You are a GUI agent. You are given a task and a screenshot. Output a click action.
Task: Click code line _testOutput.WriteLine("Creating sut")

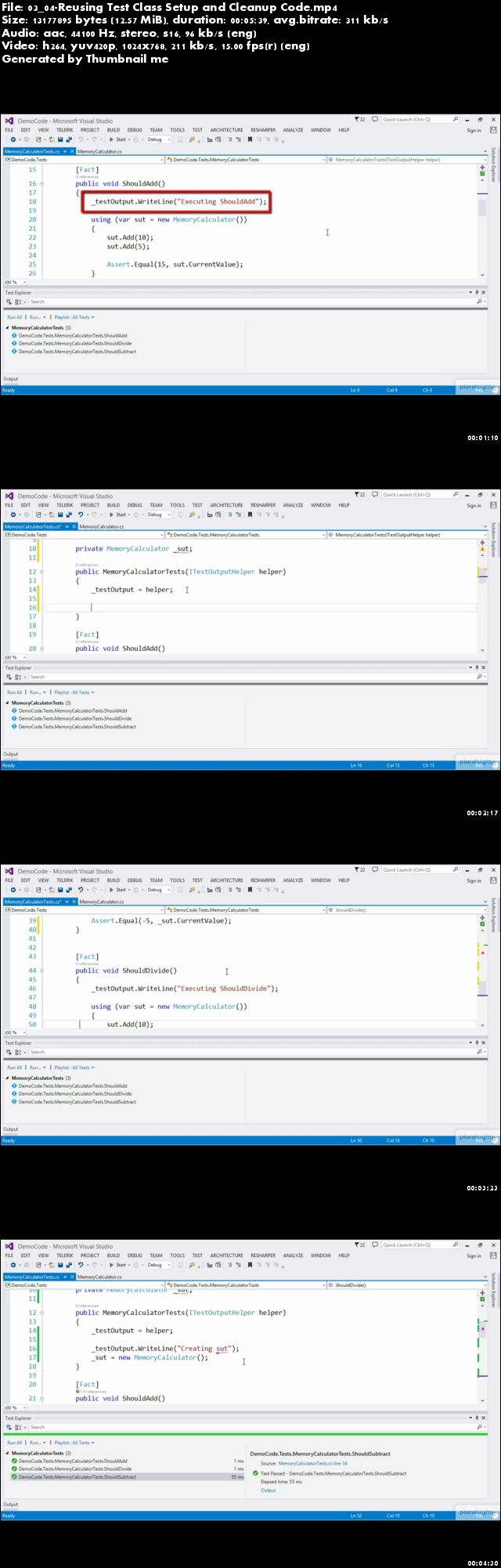pos(165,1348)
